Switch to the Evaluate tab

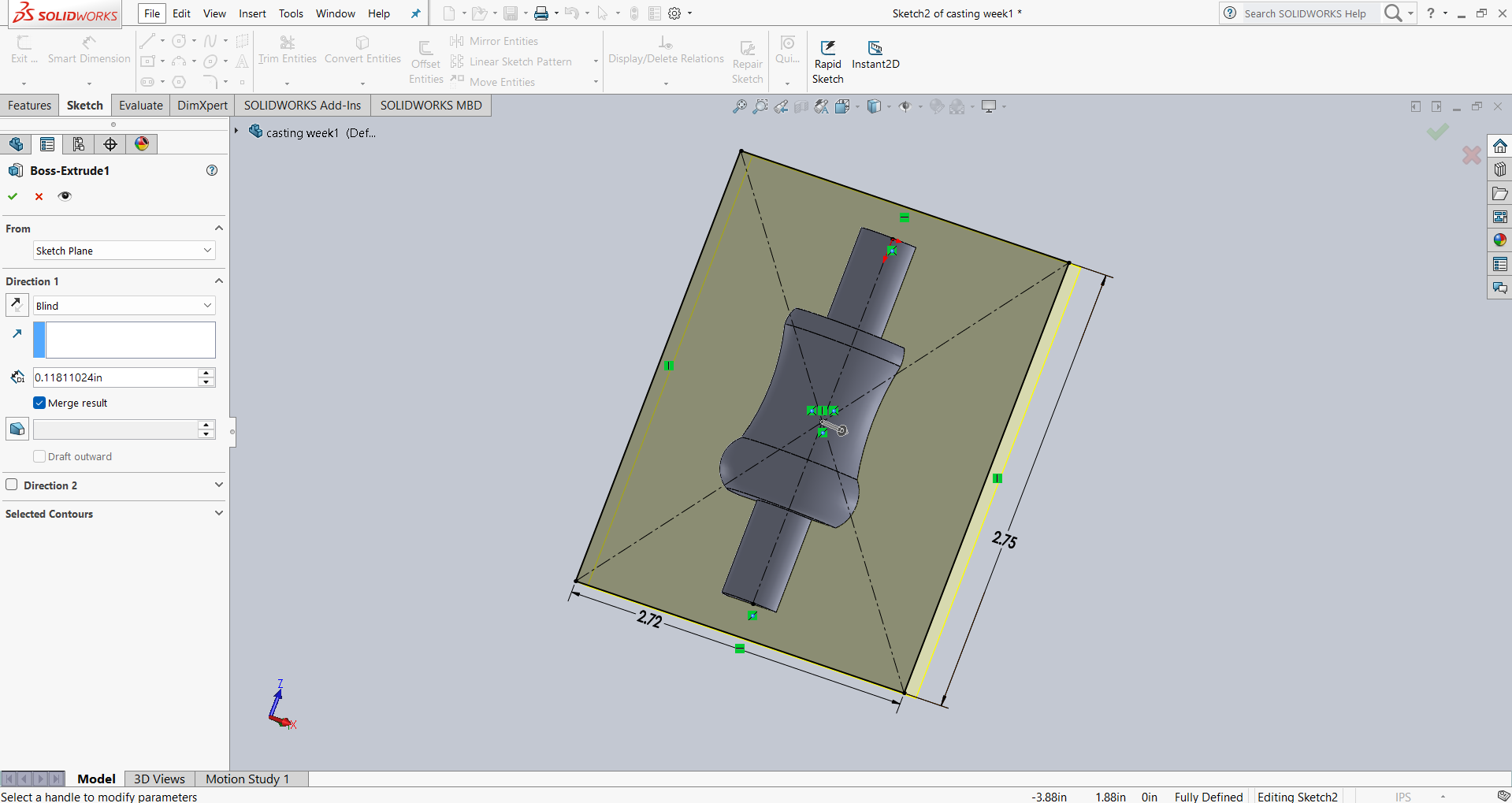click(x=141, y=106)
